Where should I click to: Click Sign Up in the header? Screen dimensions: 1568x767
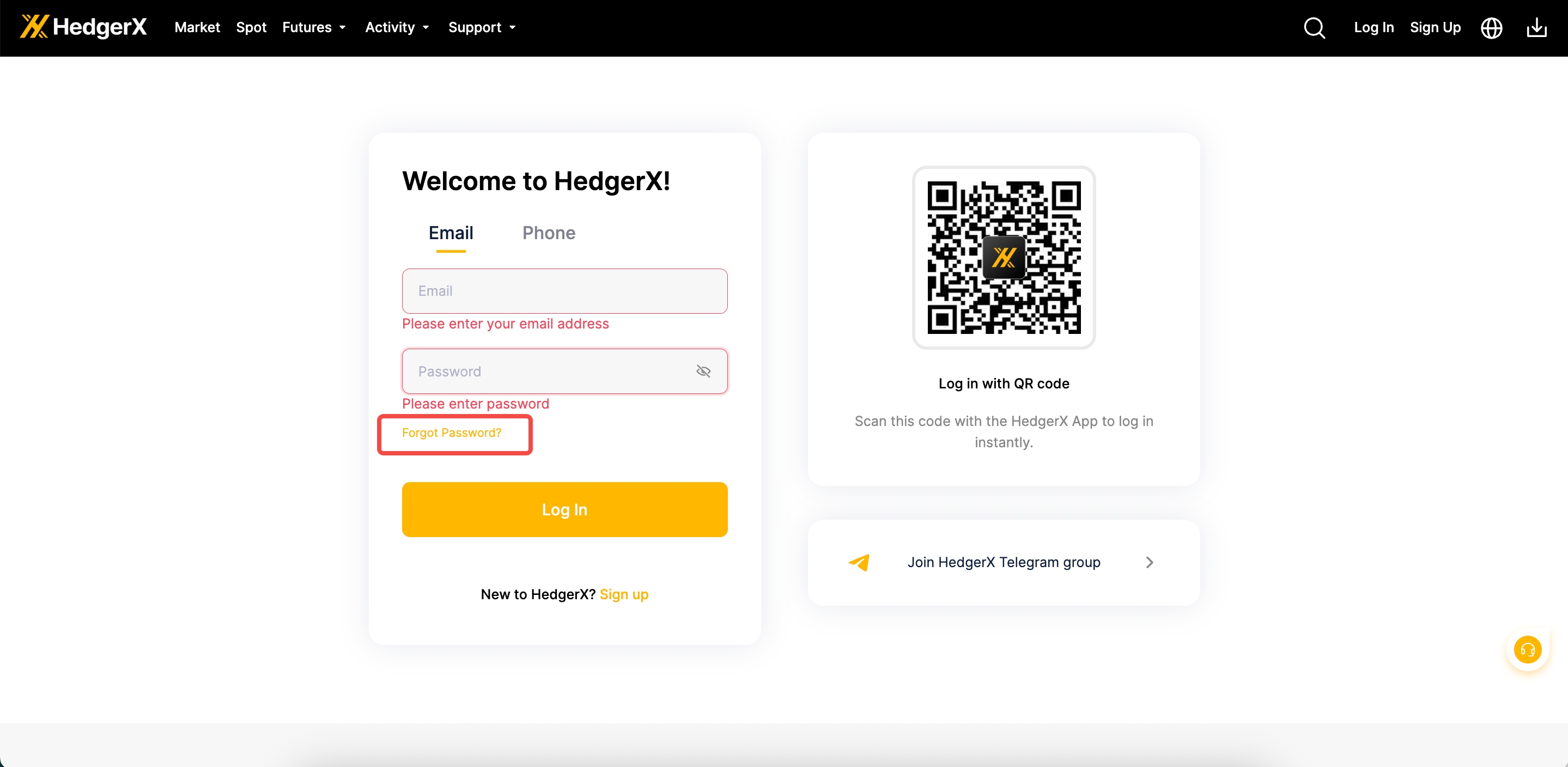pyautogui.click(x=1435, y=27)
